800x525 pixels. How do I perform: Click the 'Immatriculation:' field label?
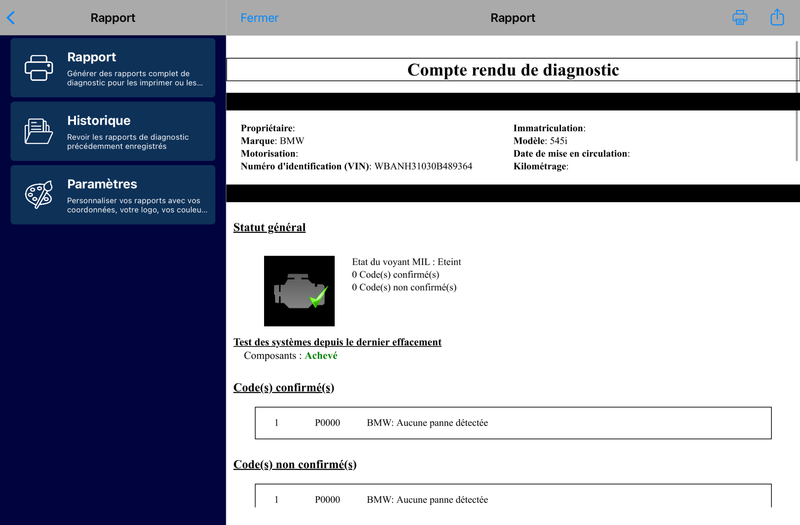(549, 128)
